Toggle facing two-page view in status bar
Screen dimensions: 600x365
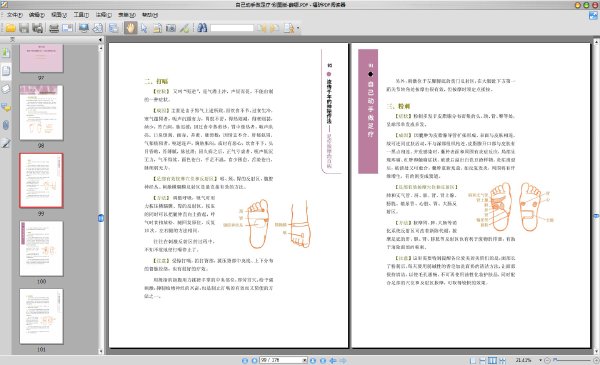(x=492, y=360)
